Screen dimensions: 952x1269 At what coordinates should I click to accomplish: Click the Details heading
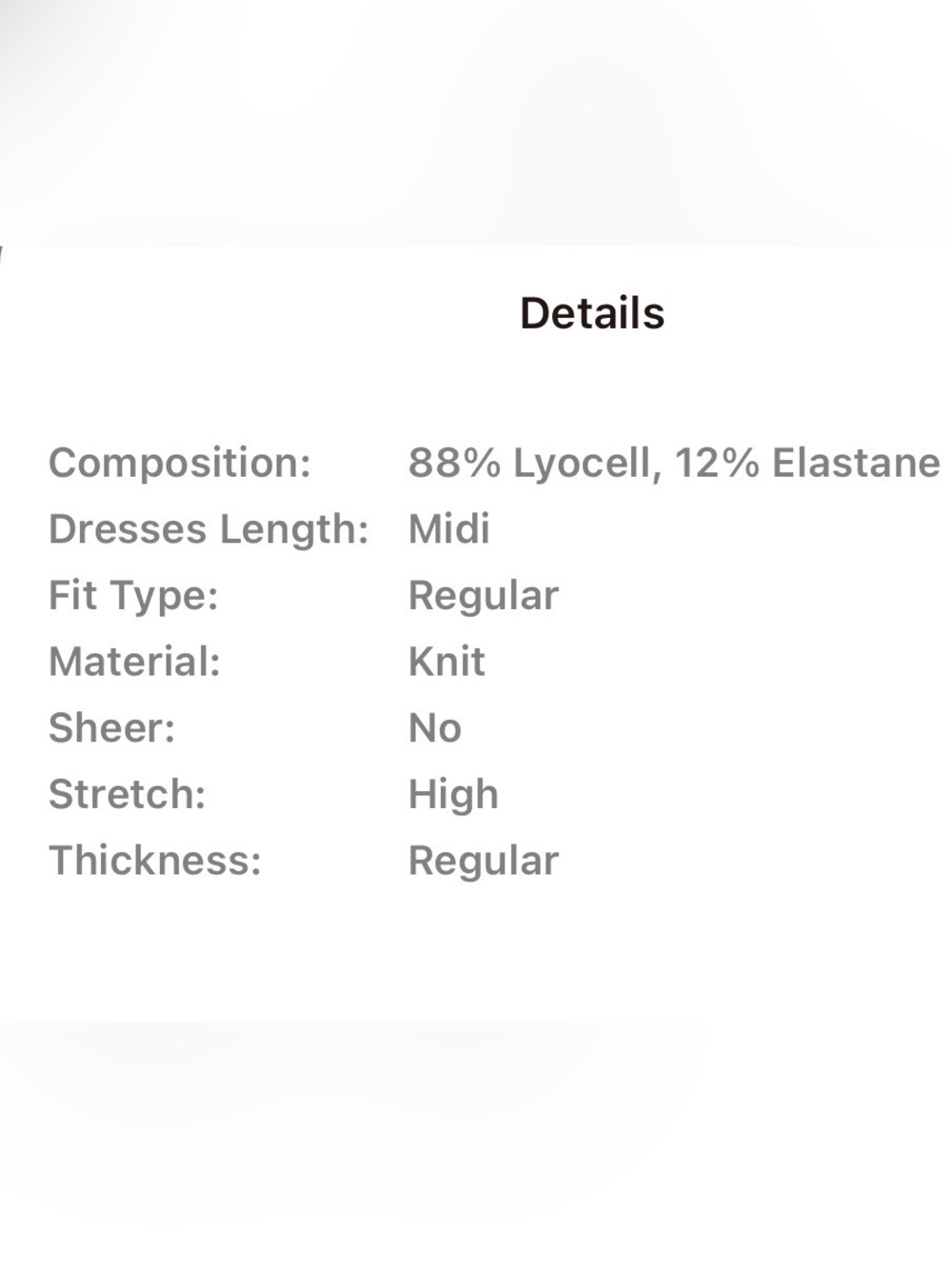(592, 313)
